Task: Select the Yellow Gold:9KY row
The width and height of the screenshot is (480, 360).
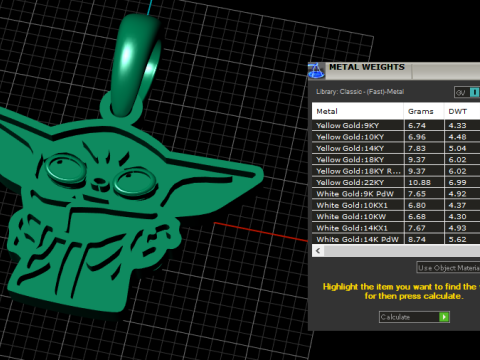Action: pyautogui.click(x=396, y=125)
